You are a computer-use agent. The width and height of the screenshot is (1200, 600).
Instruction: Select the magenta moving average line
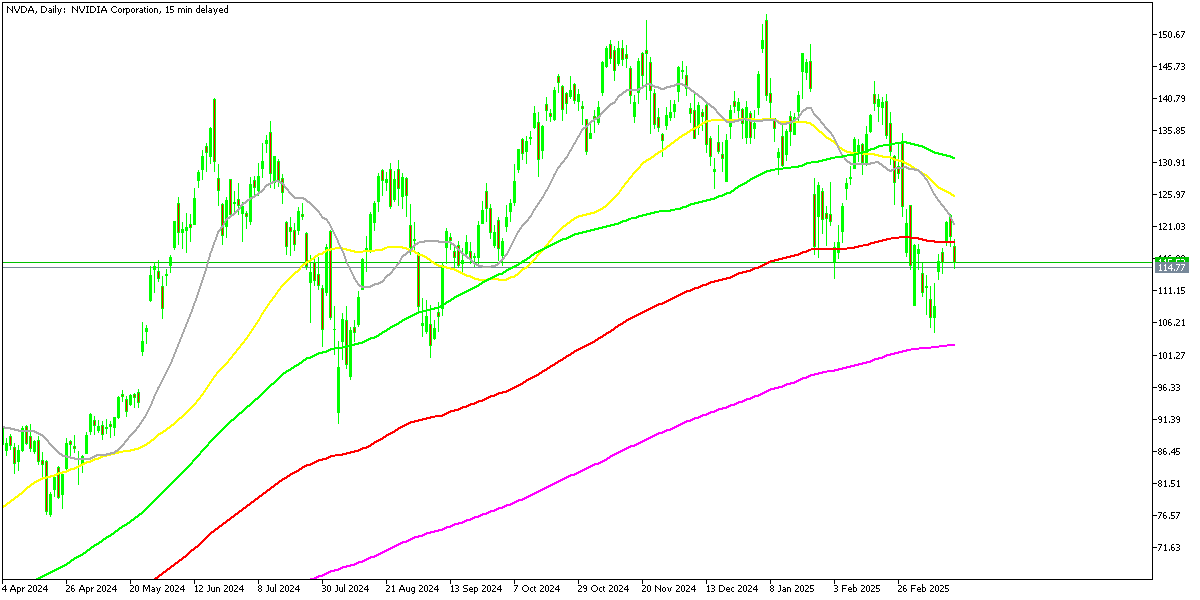click(x=600, y=463)
